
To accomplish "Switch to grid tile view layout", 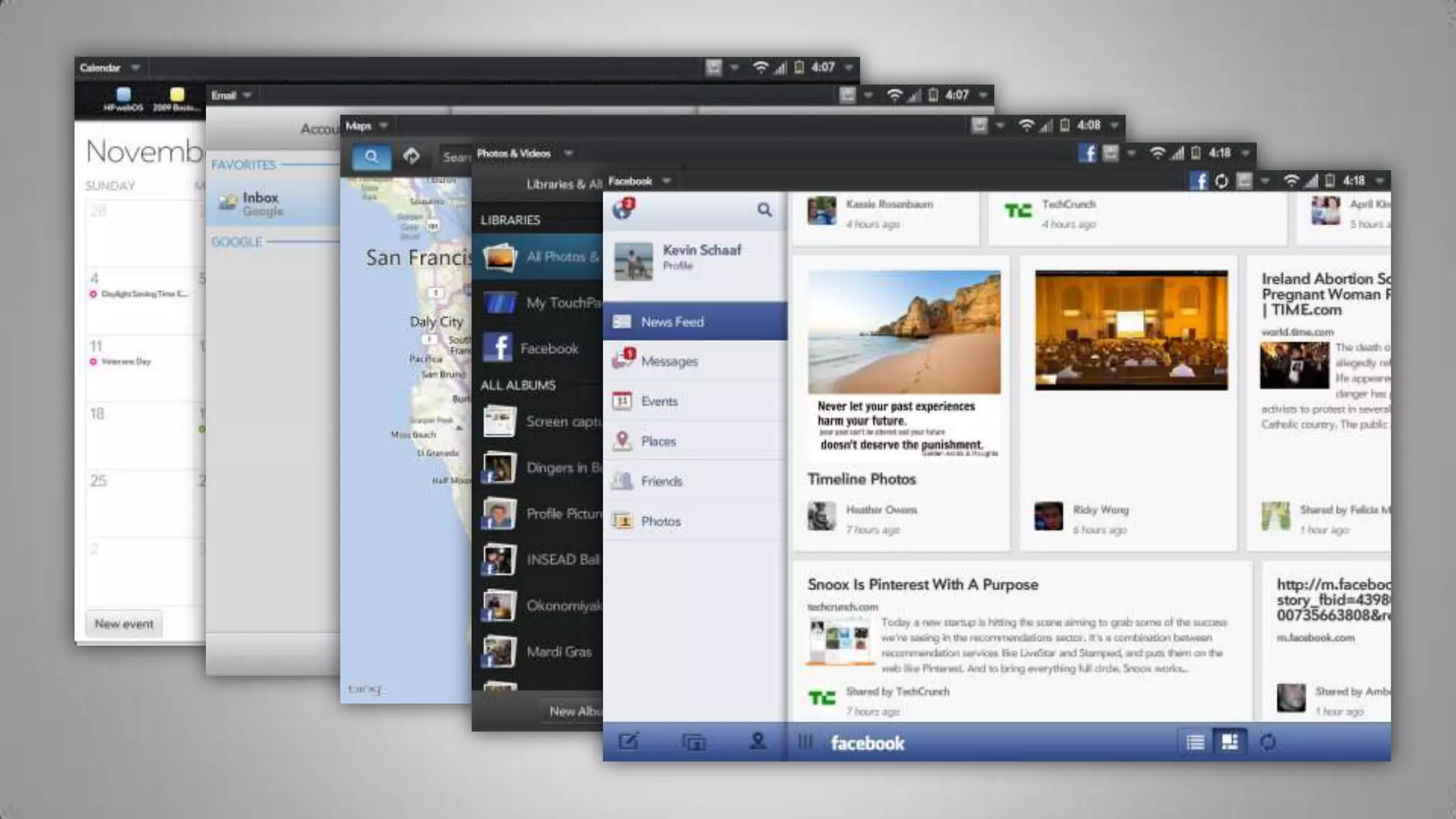I will click(x=1229, y=742).
